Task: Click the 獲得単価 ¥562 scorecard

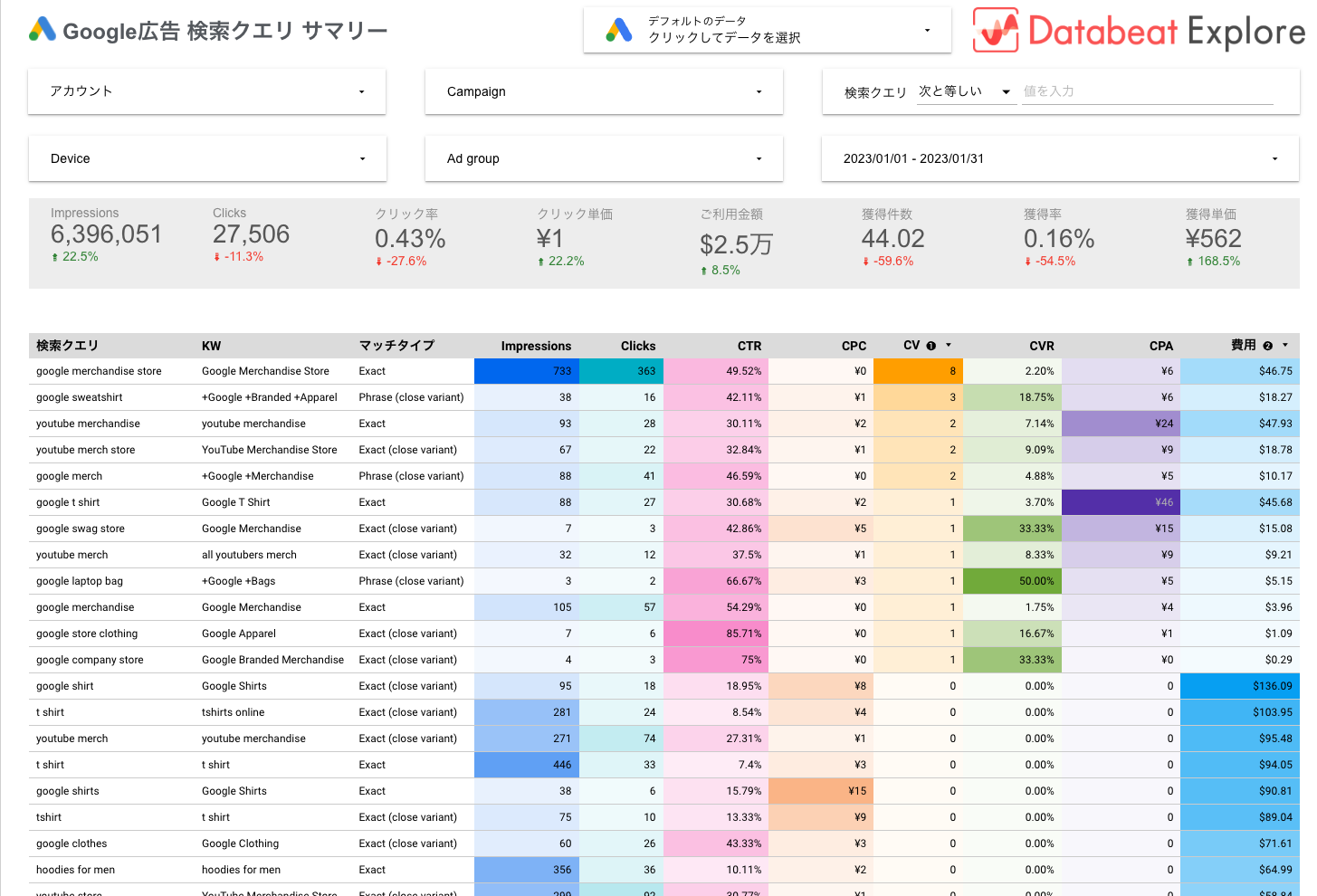Action: (1214, 240)
